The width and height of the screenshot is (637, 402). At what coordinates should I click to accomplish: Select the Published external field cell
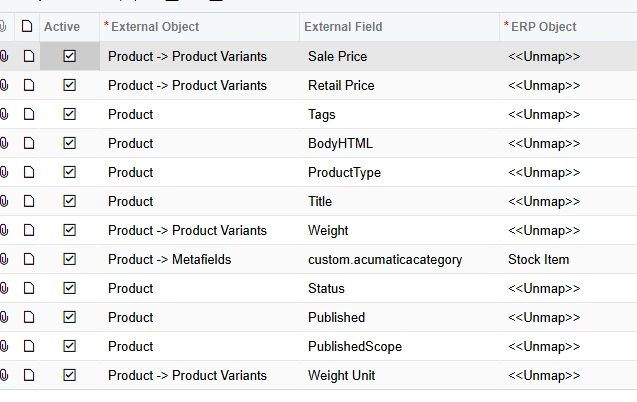coord(337,318)
